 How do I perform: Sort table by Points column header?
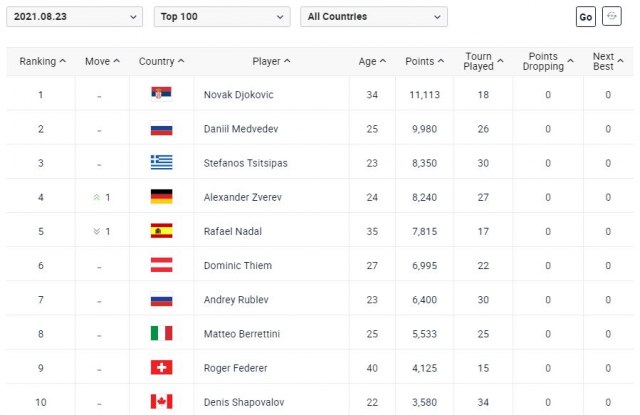point(424,61)
